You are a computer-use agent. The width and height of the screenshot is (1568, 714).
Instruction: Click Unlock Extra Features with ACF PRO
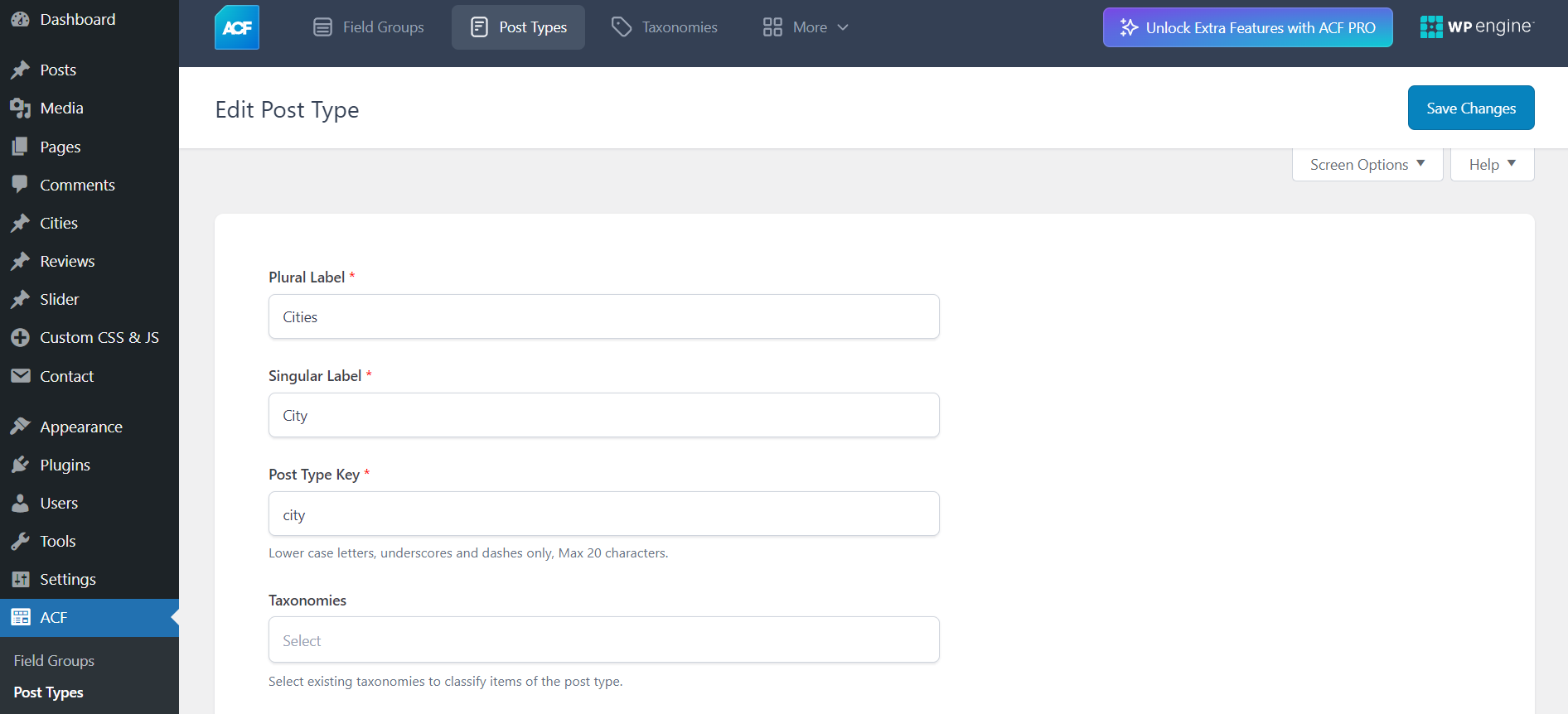coord(1247,27)
